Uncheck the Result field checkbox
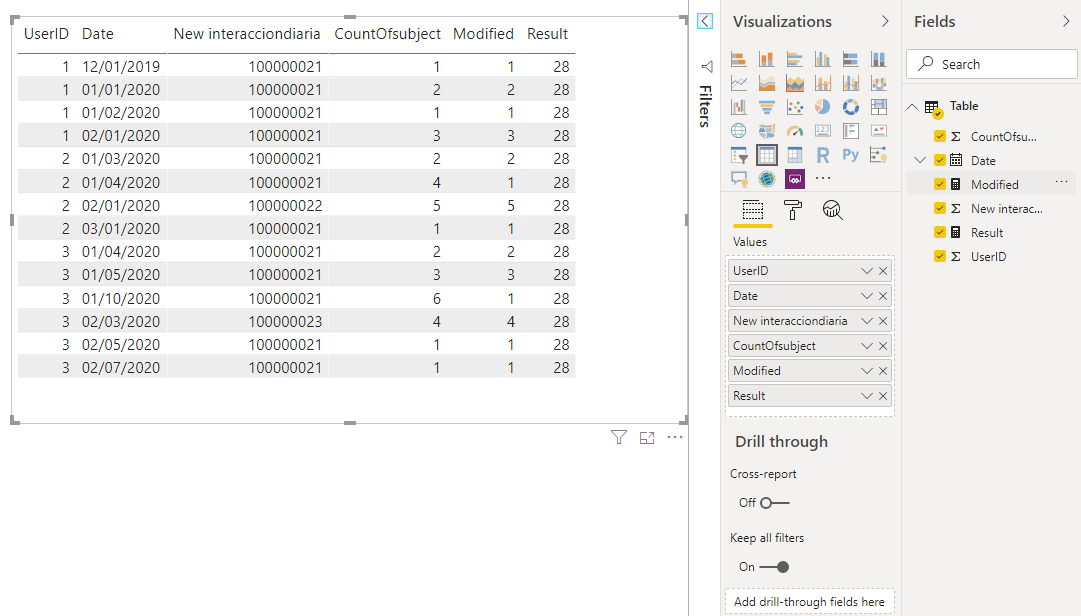Viewport: 1081px width, 616px height. (x=940, y=232)
